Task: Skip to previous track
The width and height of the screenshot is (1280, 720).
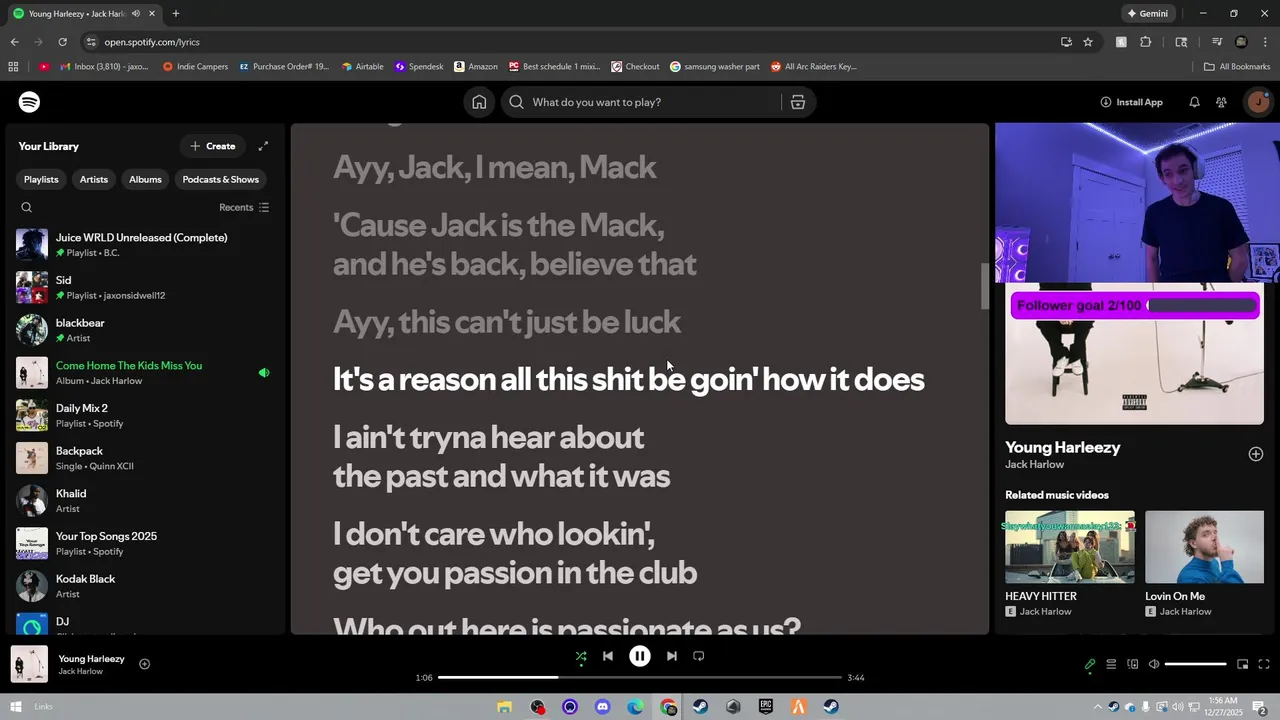Action: (x=608, y=656)
